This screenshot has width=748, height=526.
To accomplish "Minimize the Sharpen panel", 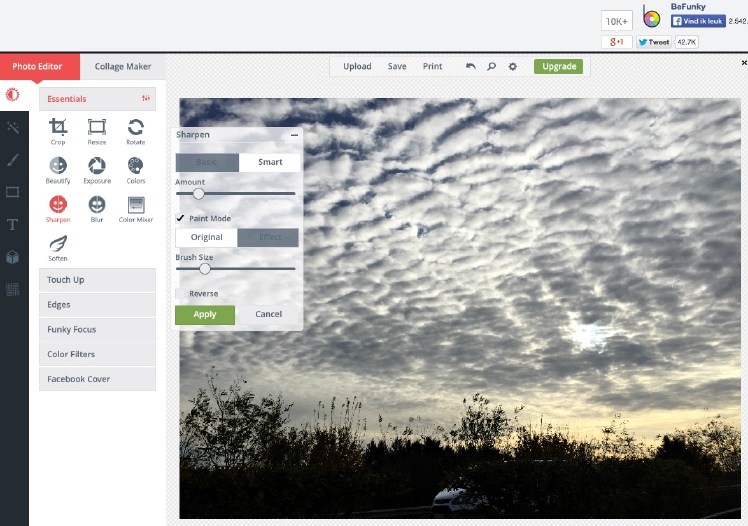I will point(294,135).
